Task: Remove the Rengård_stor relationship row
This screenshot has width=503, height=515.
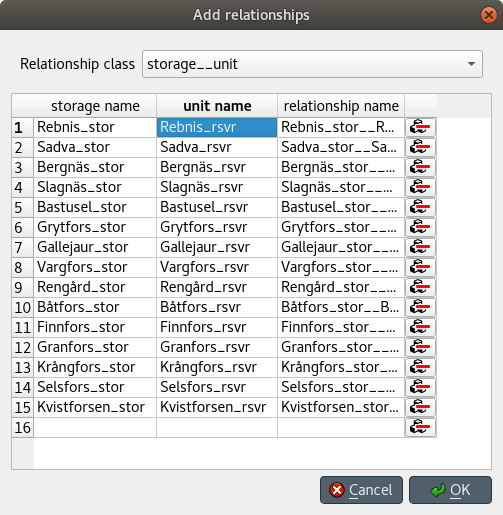Action: [x=420, y=287]
